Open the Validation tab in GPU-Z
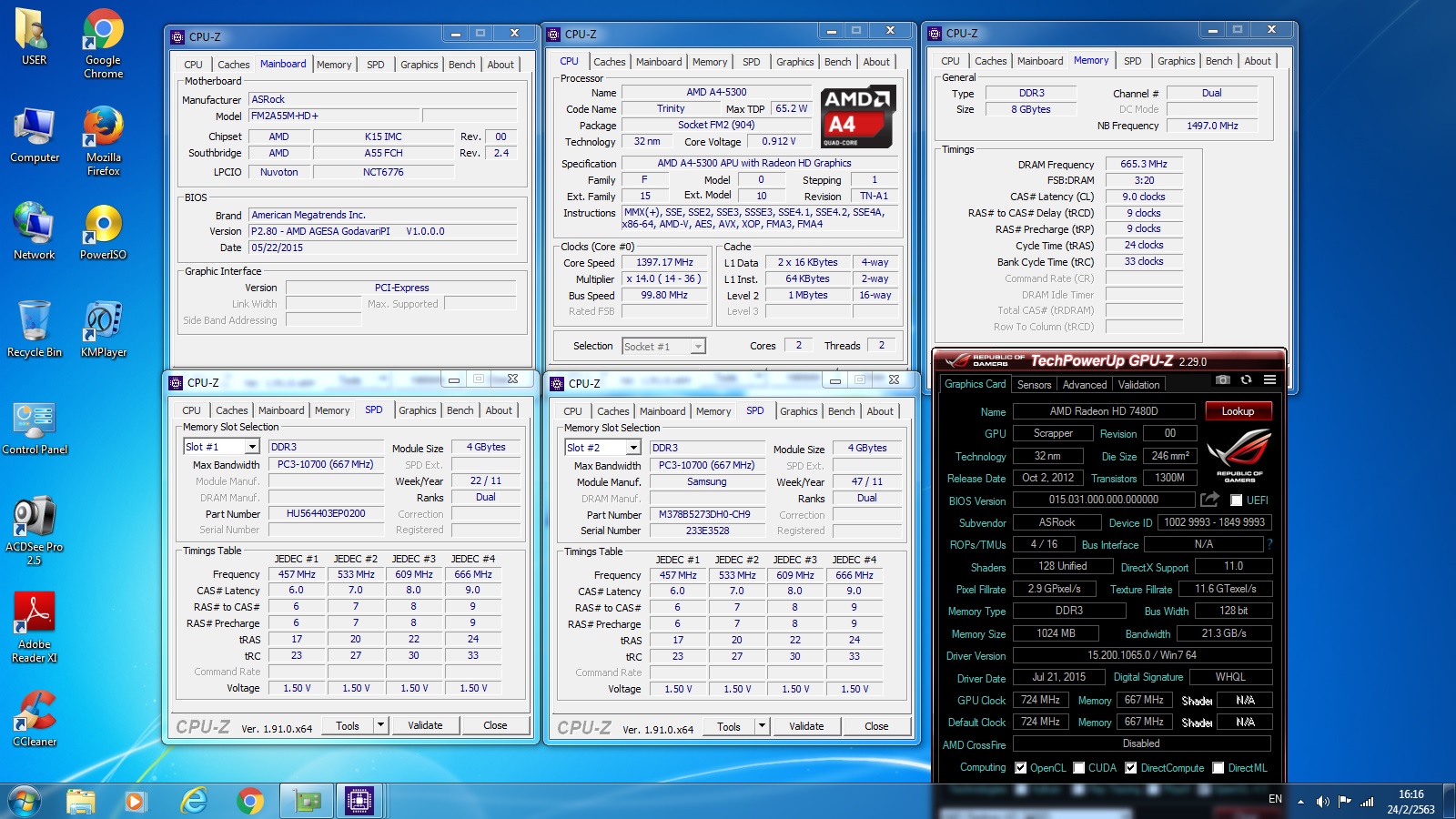The width and height of the screenshot is (1456, 819). point(1138,385)
